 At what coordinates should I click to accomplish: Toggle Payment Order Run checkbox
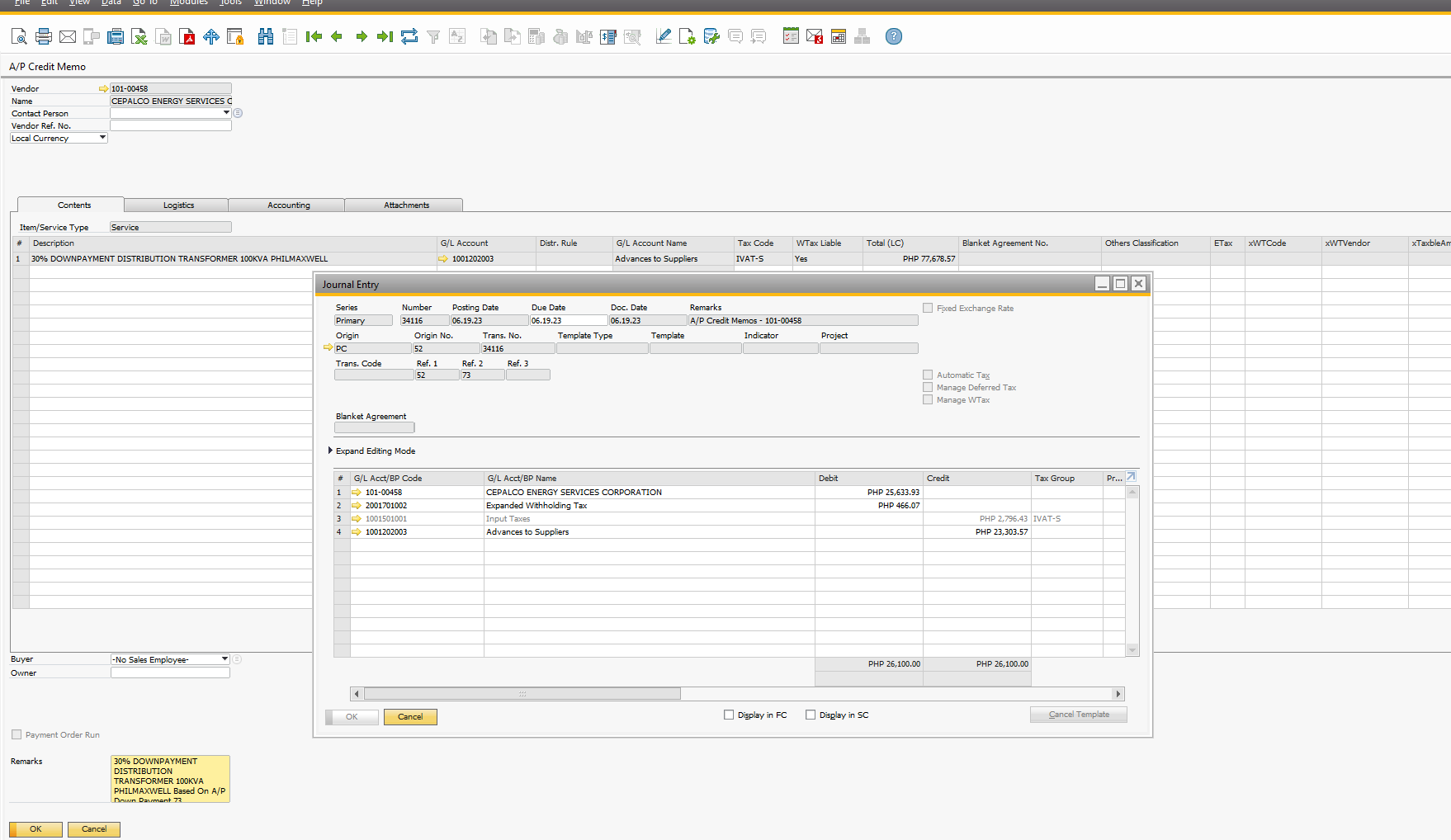coord(17,734)
